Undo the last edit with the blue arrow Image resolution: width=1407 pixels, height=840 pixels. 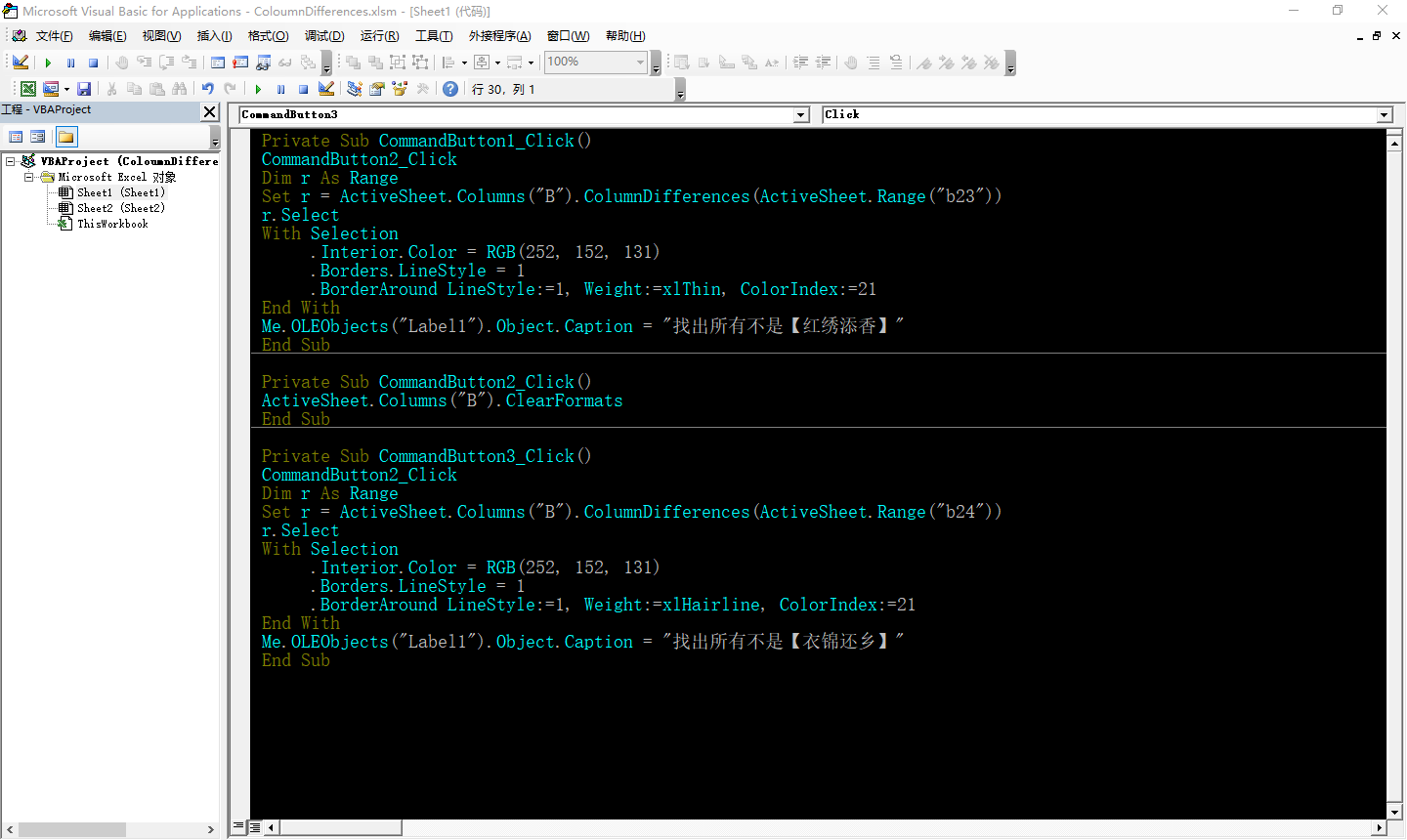(207, 89)
